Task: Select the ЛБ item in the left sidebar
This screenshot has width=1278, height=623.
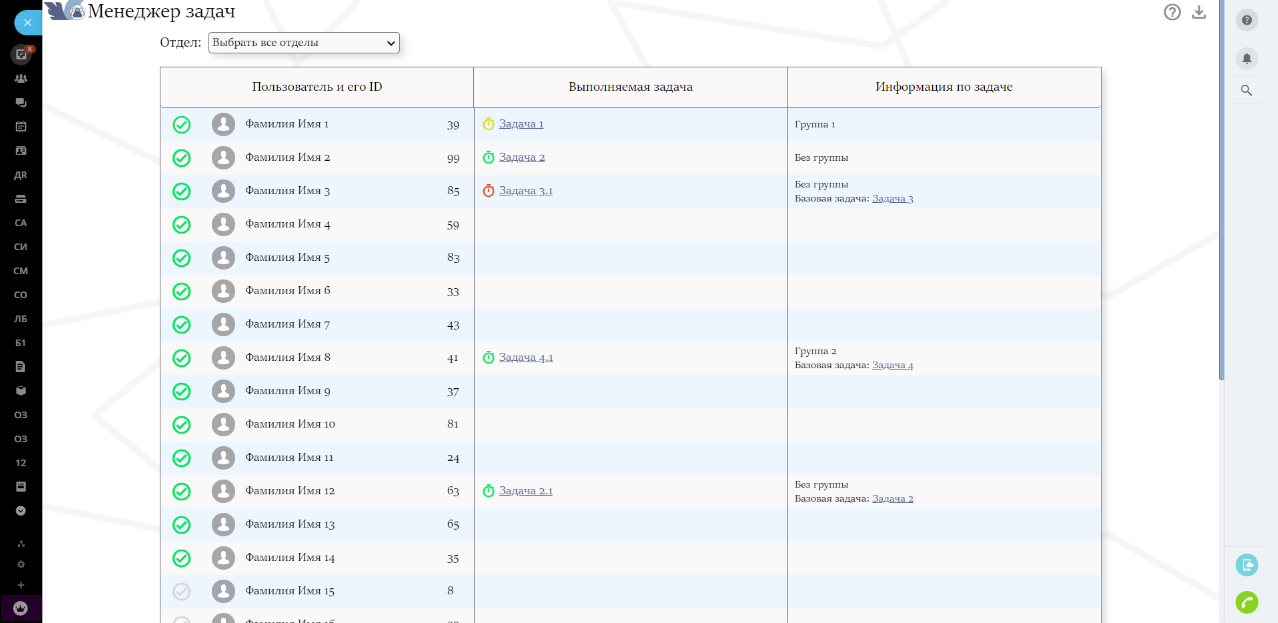Action: click(21, 318)
